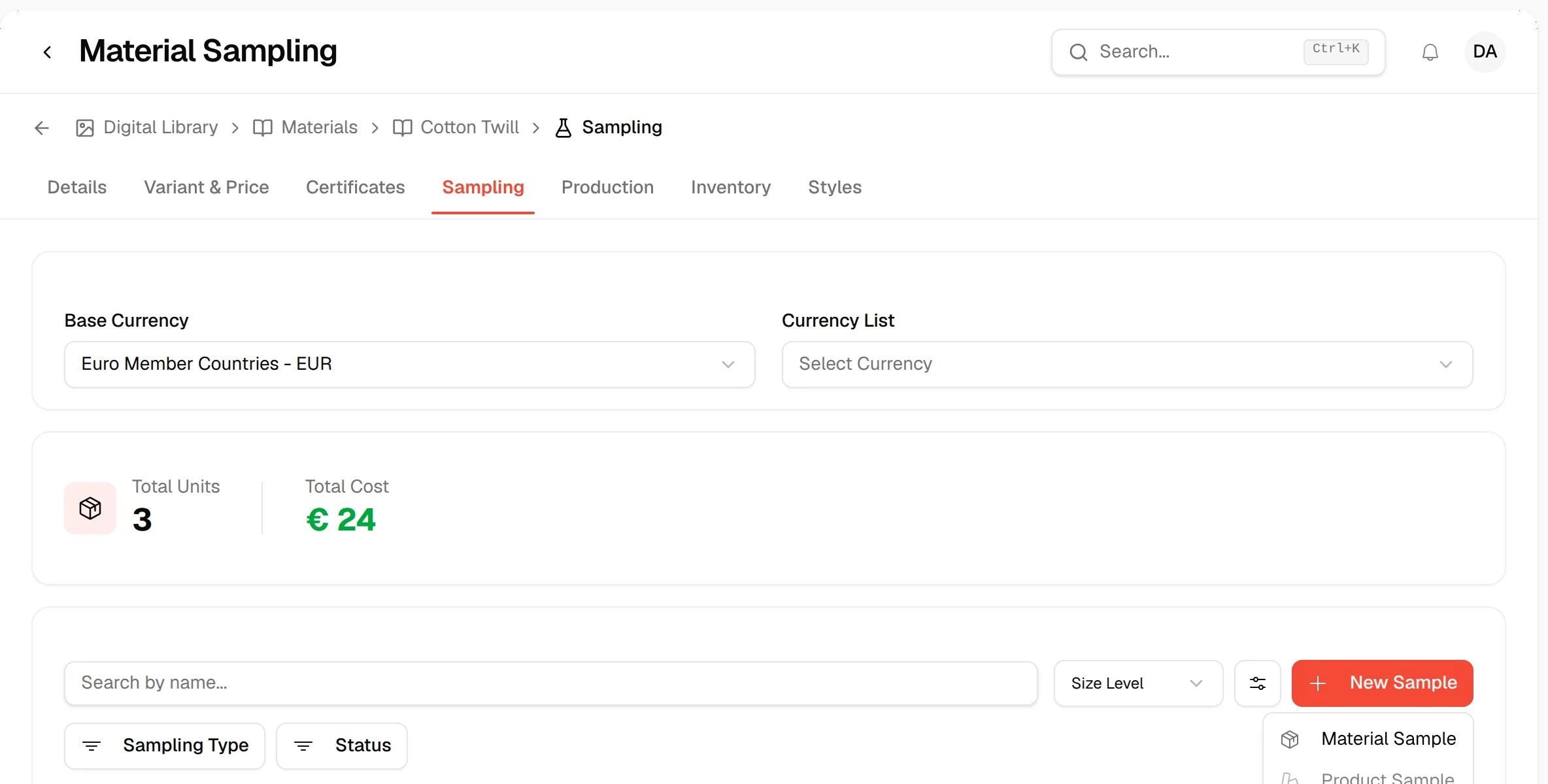Click the Material Sample cube icon

pyautogui.click(x=1290, y=740)
